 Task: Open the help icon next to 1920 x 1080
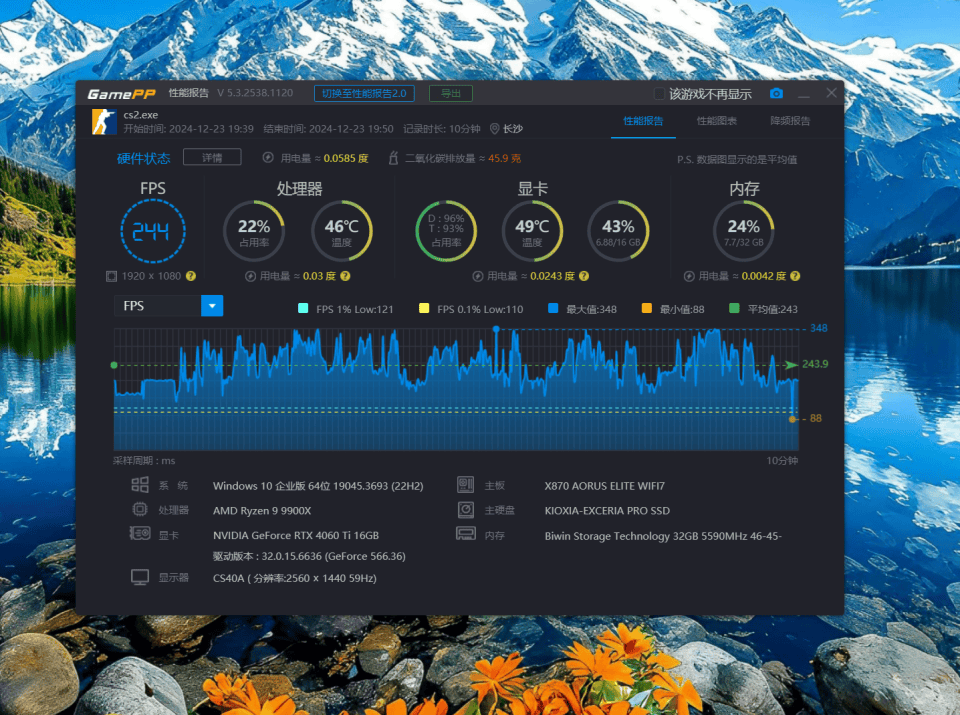point(191,276)
